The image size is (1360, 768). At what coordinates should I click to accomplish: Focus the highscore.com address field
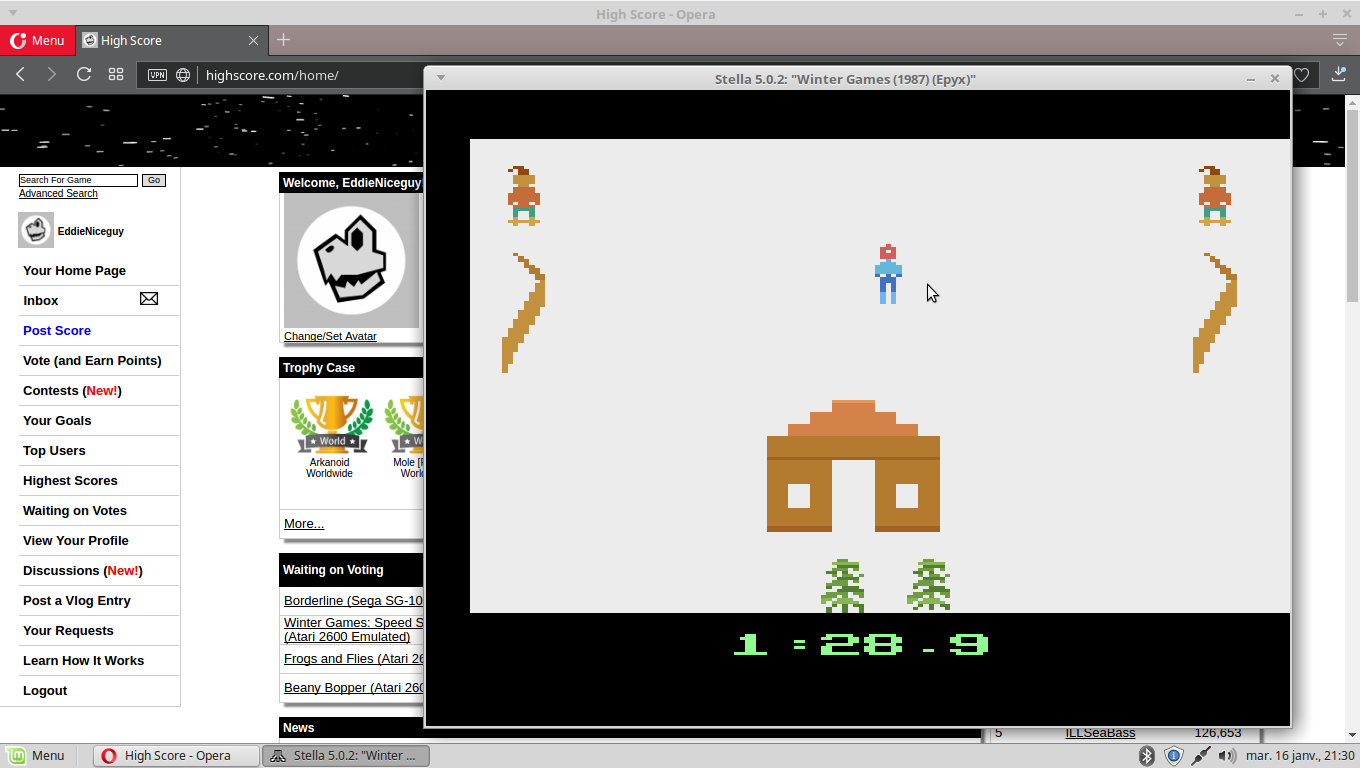coord(272,75)
